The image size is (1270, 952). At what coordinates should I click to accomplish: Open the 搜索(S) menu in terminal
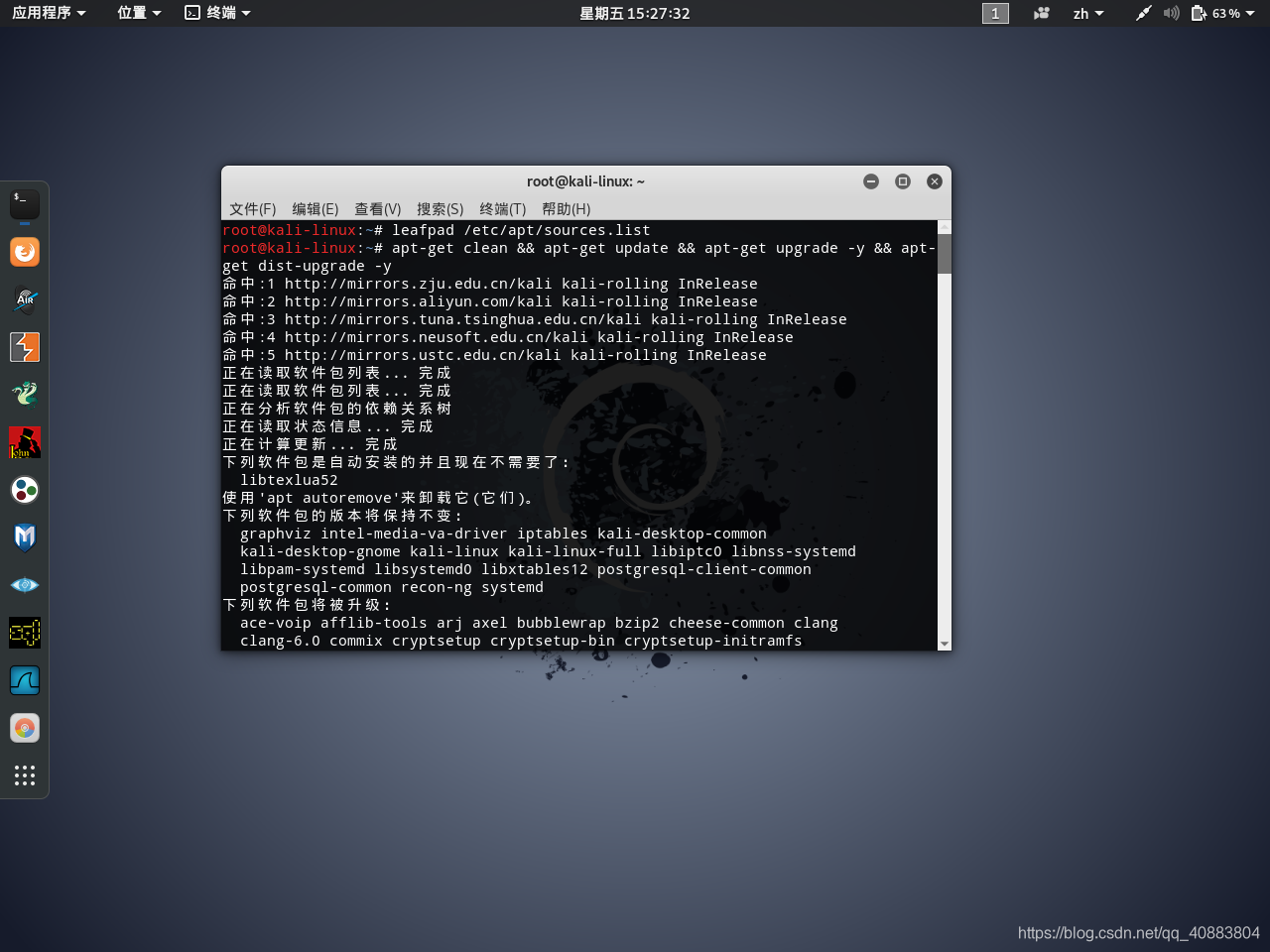click(441, 209)
